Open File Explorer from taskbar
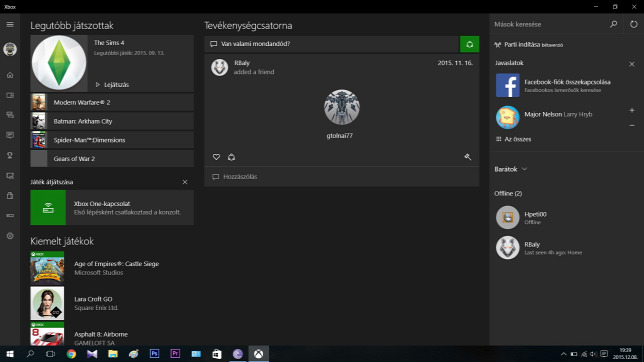Image resolution: width=644 pixels, height=362 pixels. pyautogui.click(x=113, y=354)
